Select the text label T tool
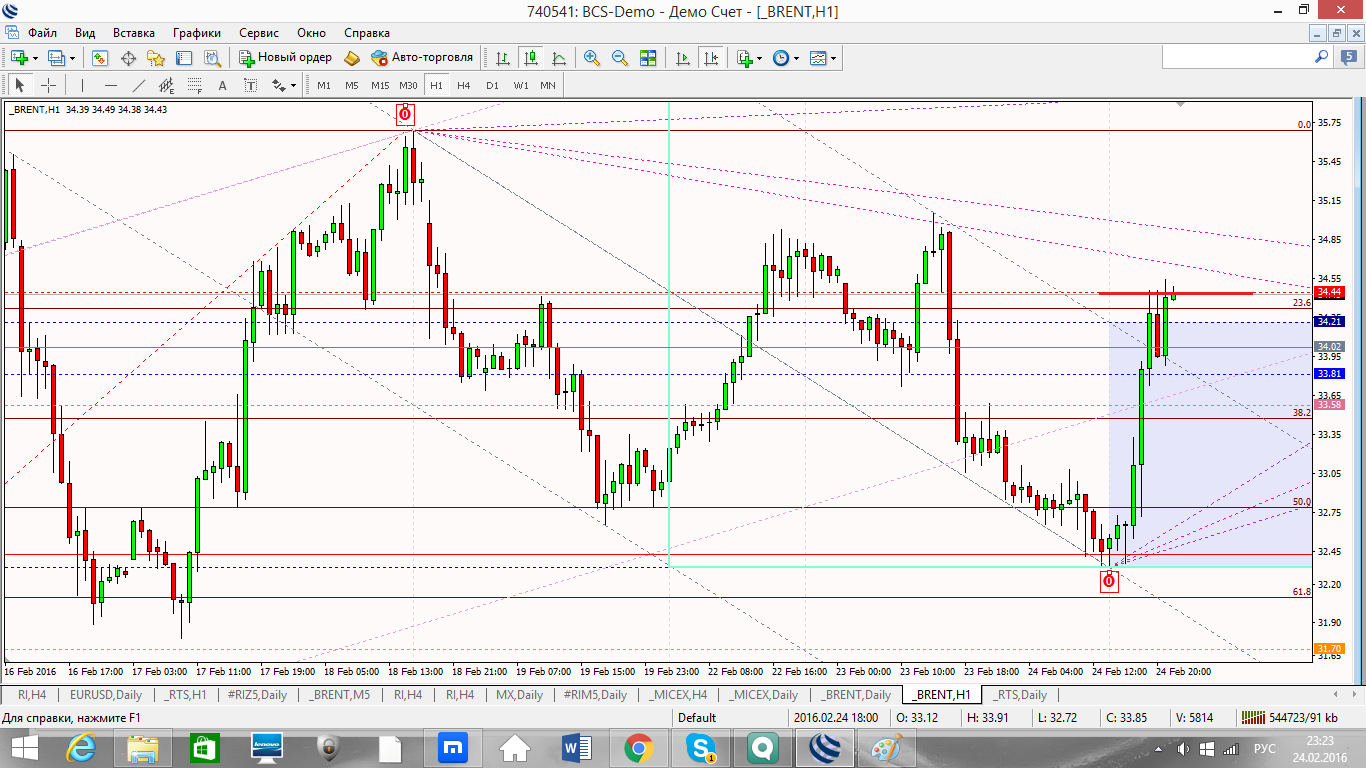Viewport: 1366px width, 768px height. [x=250, y=85]
